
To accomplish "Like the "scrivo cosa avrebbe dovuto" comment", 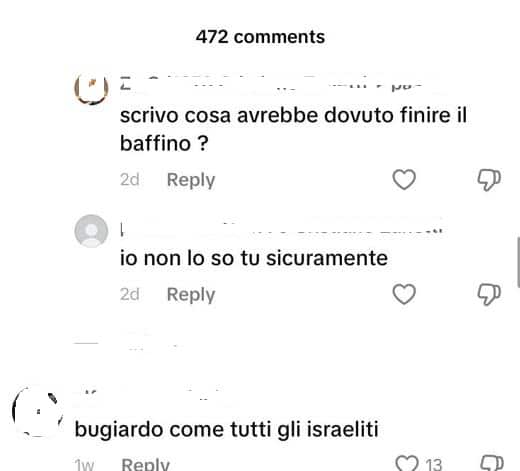I will [404, 179].
